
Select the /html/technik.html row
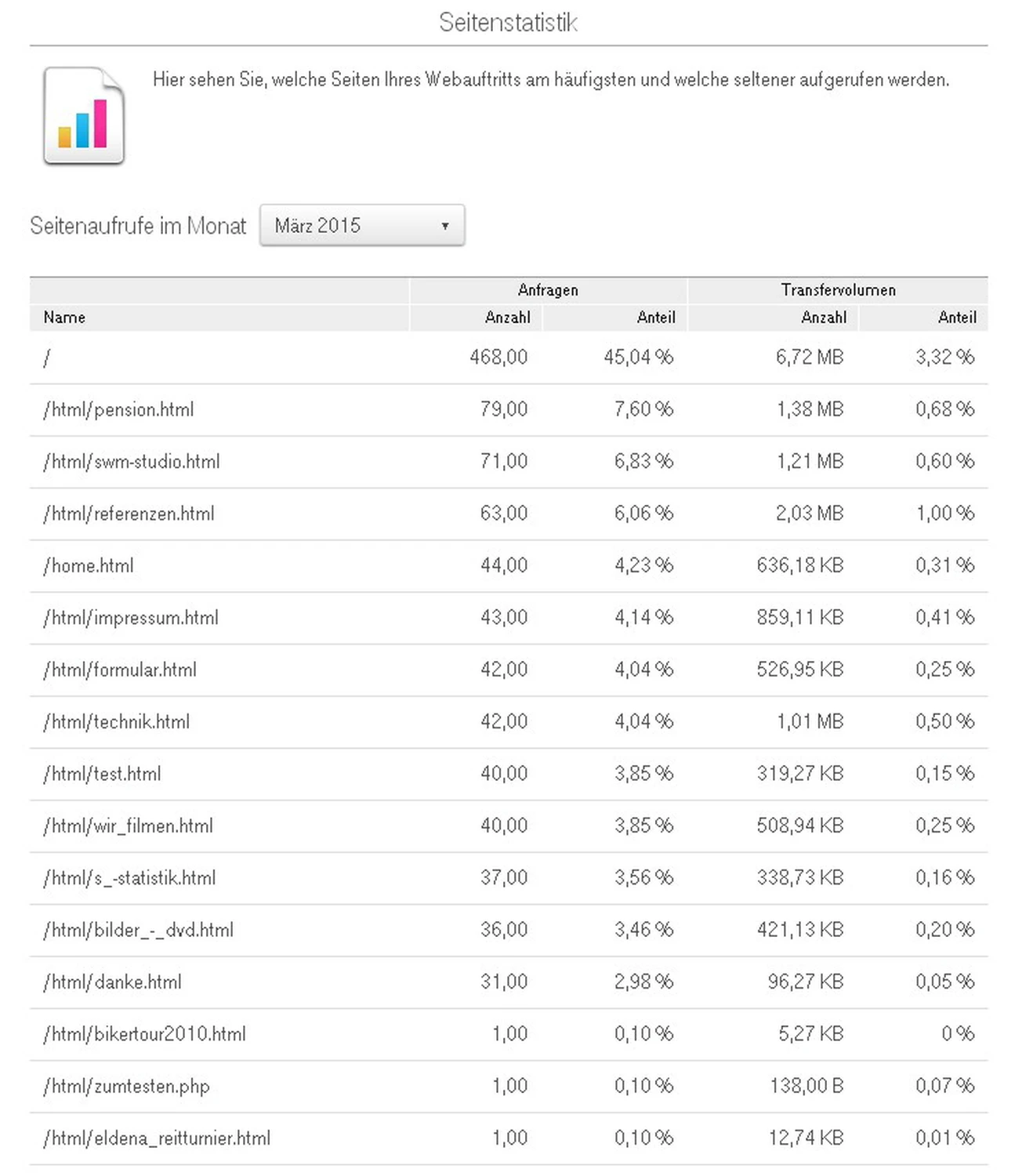tap(116, 721)
